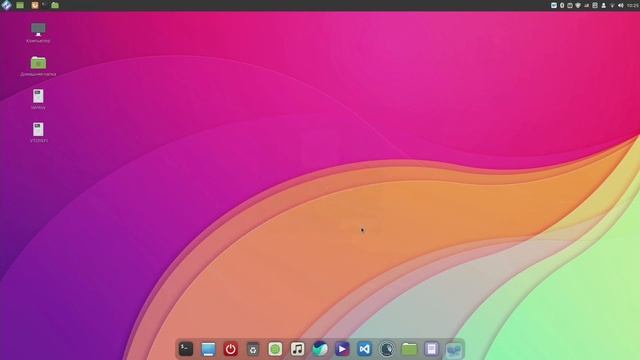Launch the music player from the dock

tap(298, 349)
